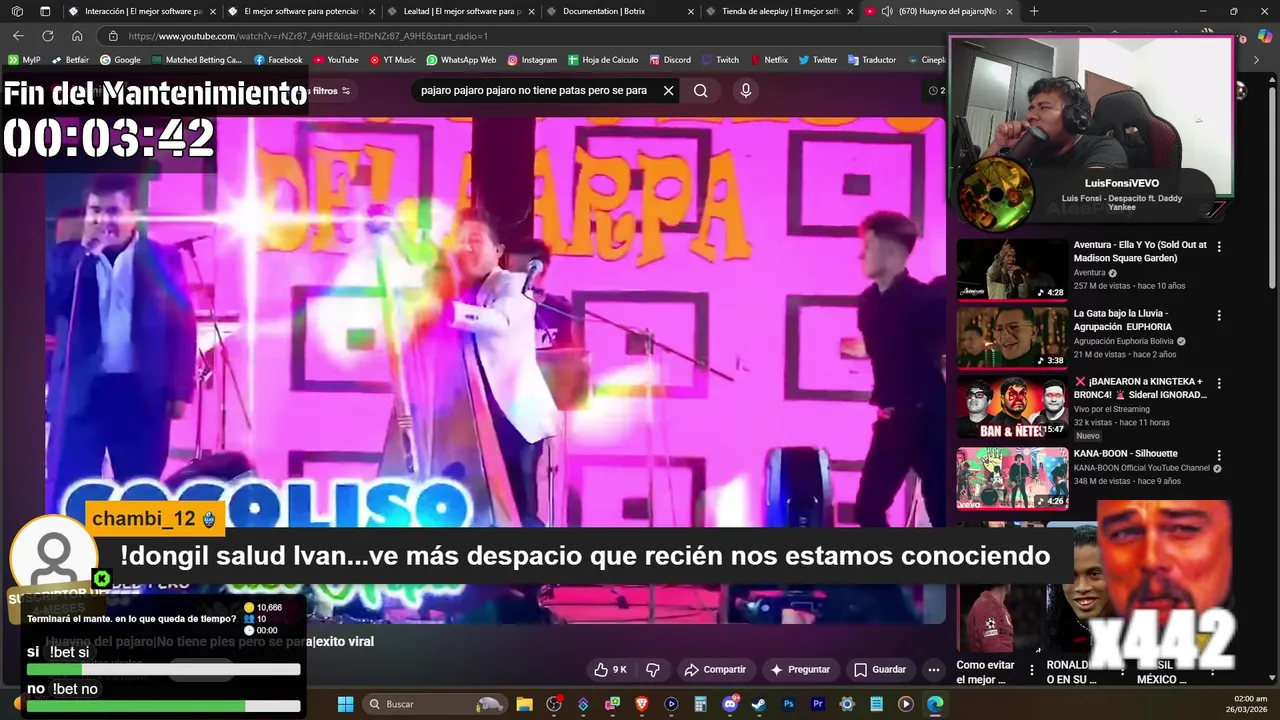Open the Matched Betting Ca... bookmark
Image resolution: width=1280 pixels, height=720 pixels.
tap(196, 60)
